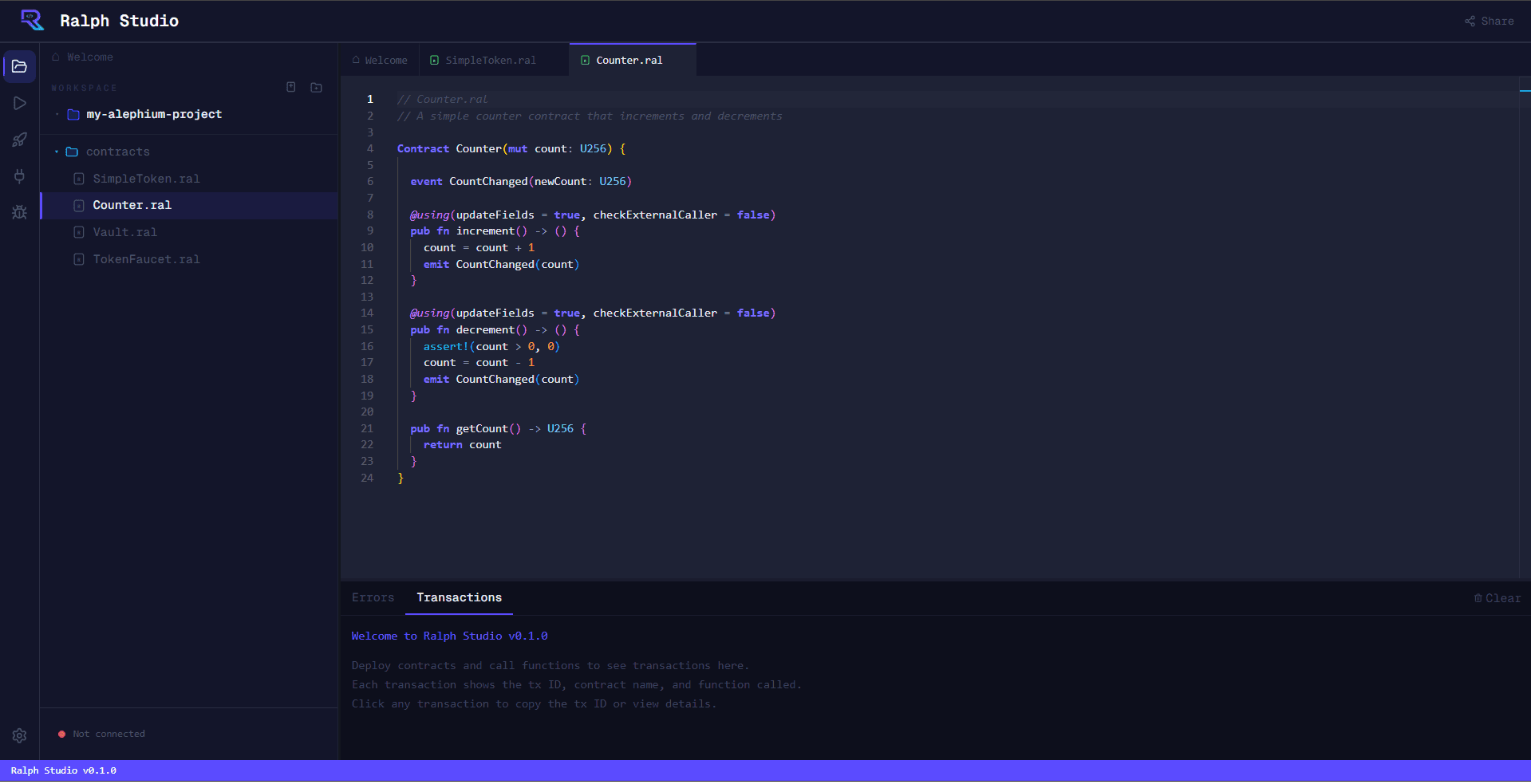
Task: Switch to the Welcome editor tab
Action: pos(380,60)
